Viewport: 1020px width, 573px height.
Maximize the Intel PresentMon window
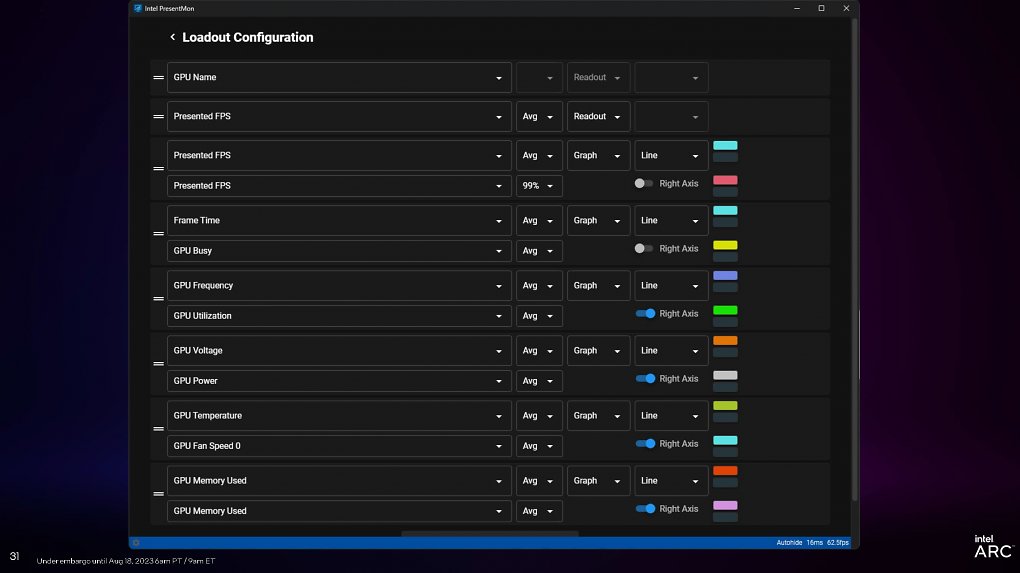pos(821,8)
